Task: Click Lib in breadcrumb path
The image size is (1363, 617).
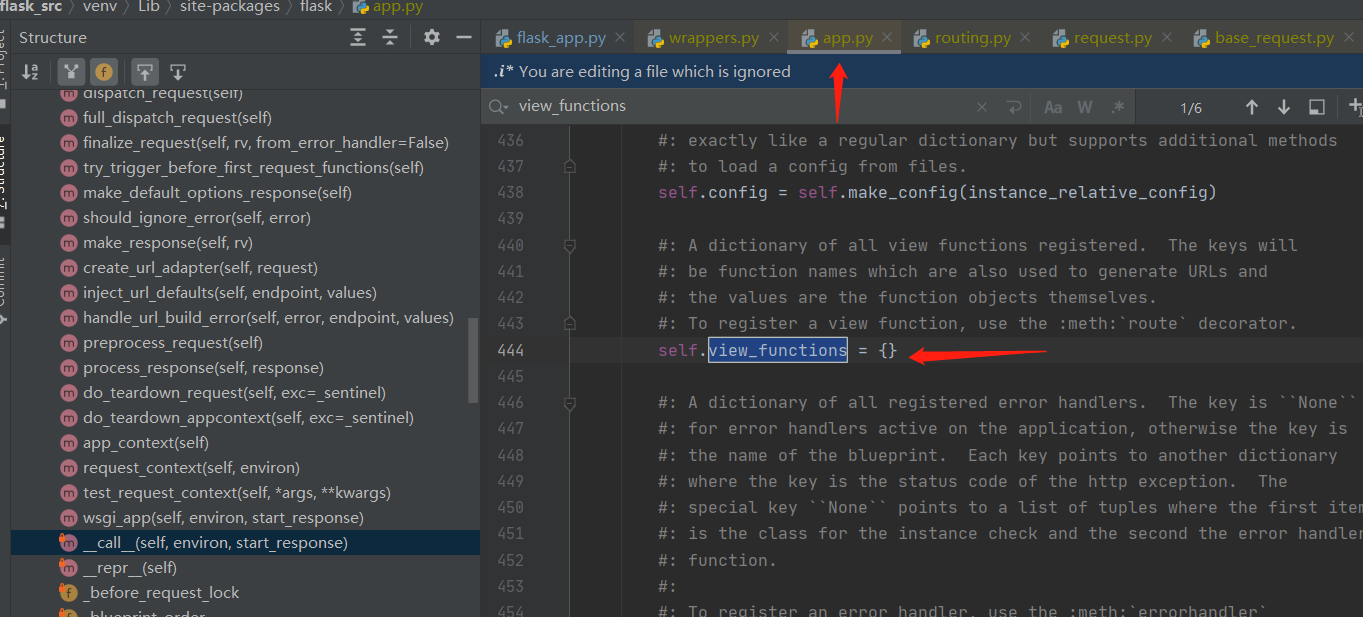Action: point(149,7)
